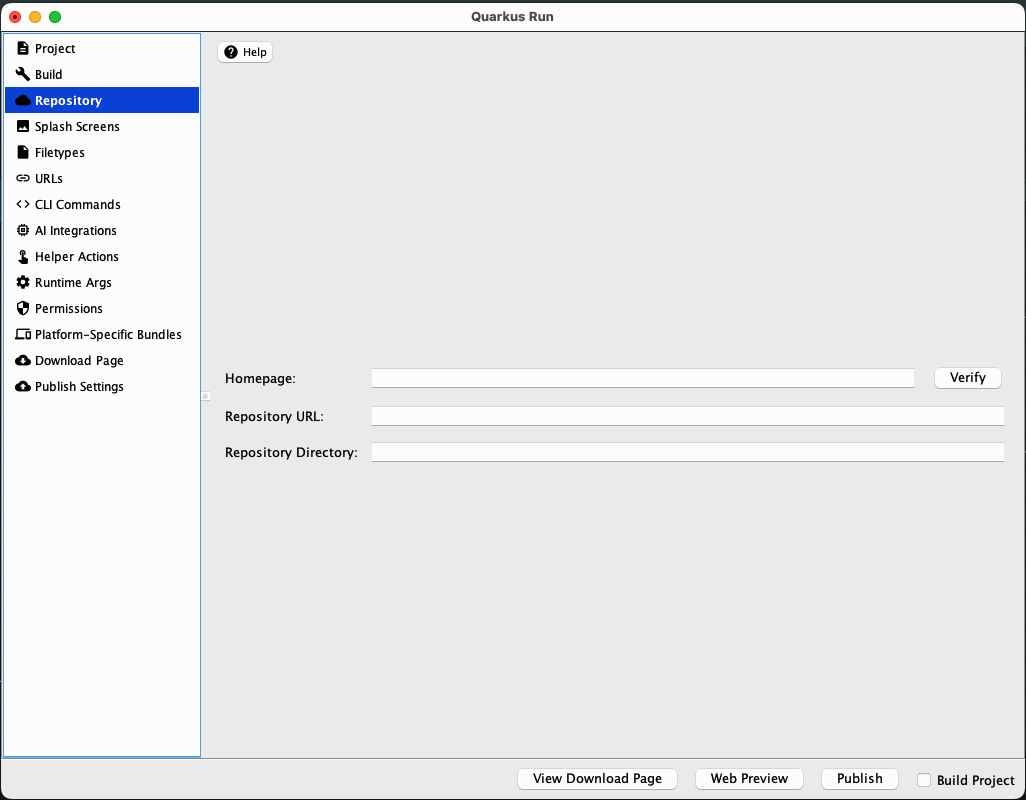Open the Project section
The height and width of the screenshot is (800, 1026).
[x=102, y=48]
